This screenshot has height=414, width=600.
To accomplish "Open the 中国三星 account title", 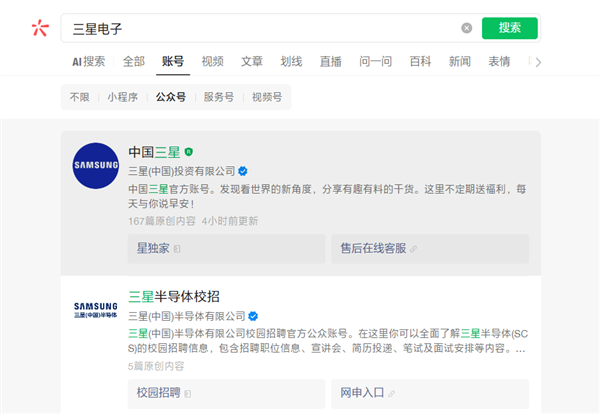I will point(154,152).
